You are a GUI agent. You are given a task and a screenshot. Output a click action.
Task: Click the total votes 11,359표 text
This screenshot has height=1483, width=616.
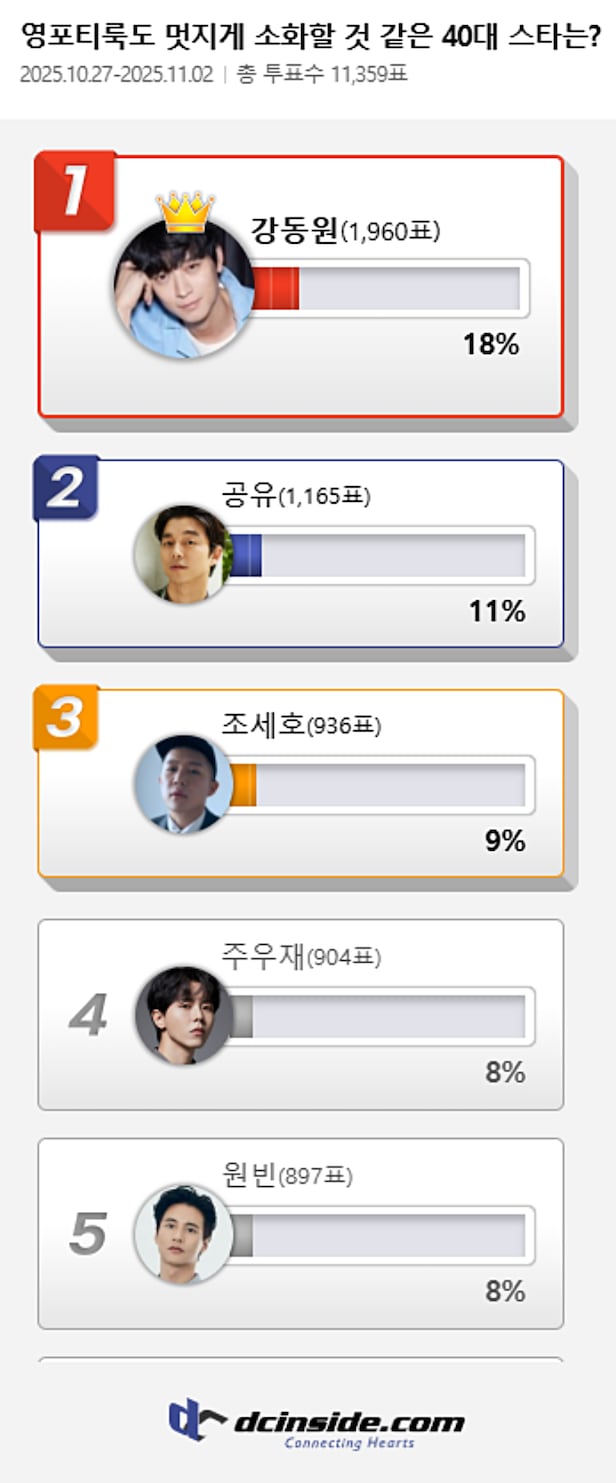pyautogui.click(x=322, y=75)
